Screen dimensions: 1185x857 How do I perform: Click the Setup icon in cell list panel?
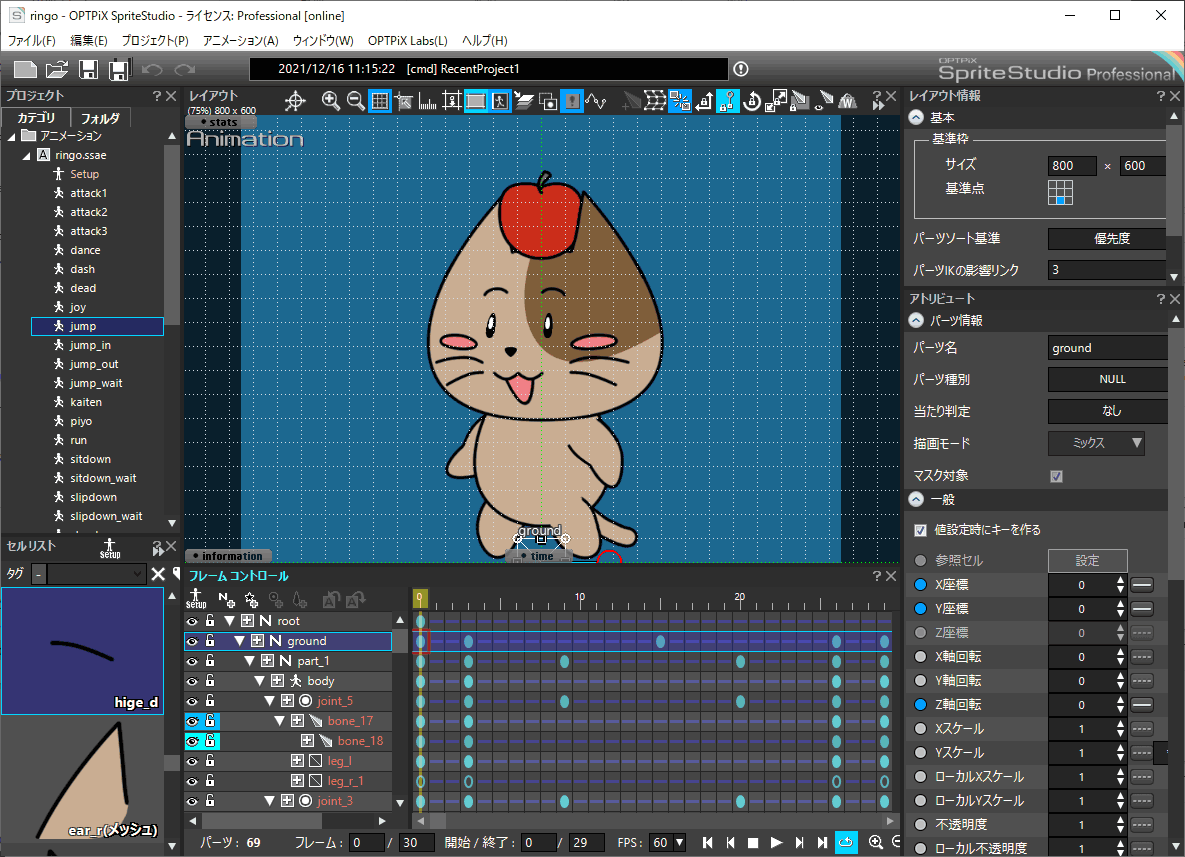click(x=110, y=548)
